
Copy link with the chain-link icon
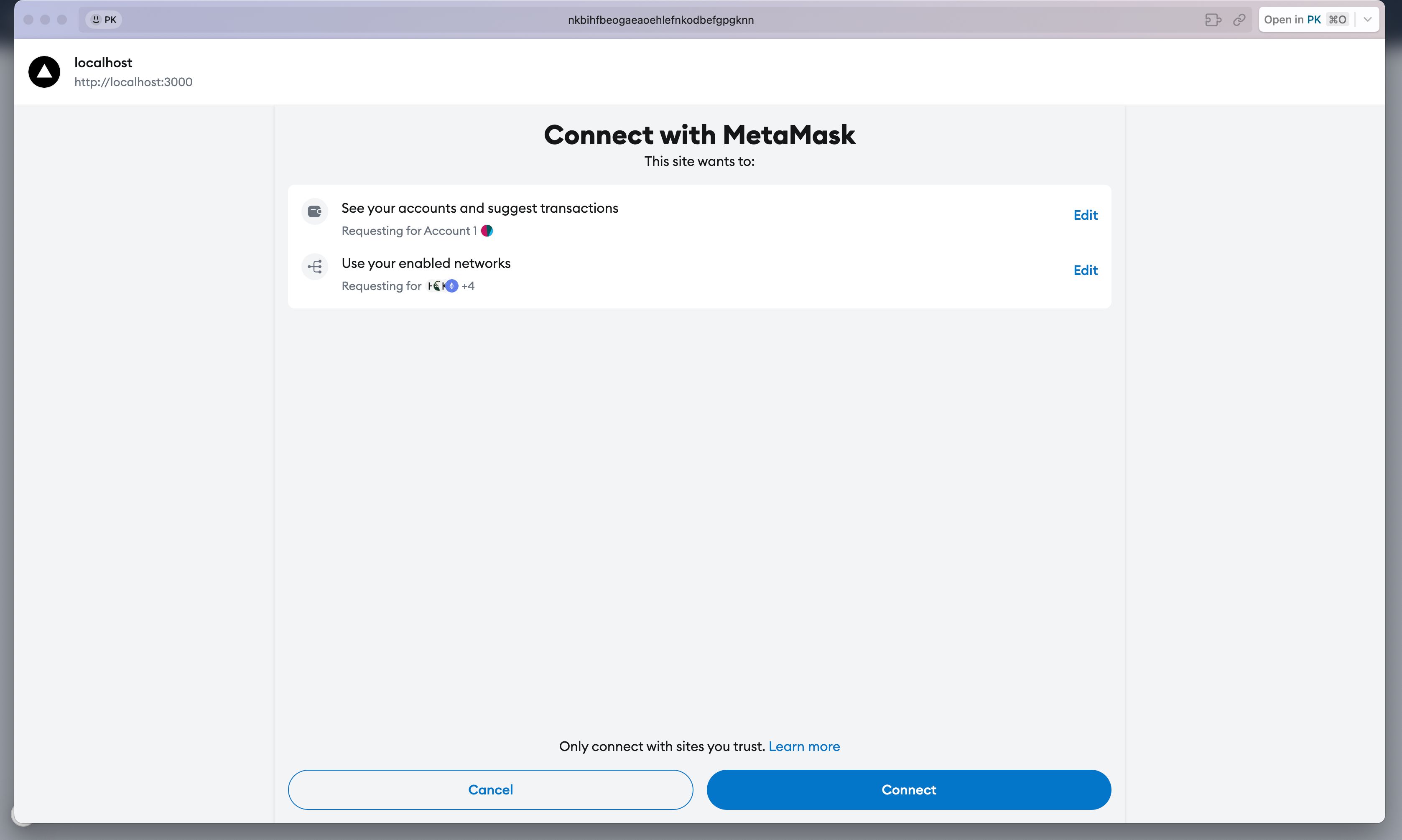1239,20
